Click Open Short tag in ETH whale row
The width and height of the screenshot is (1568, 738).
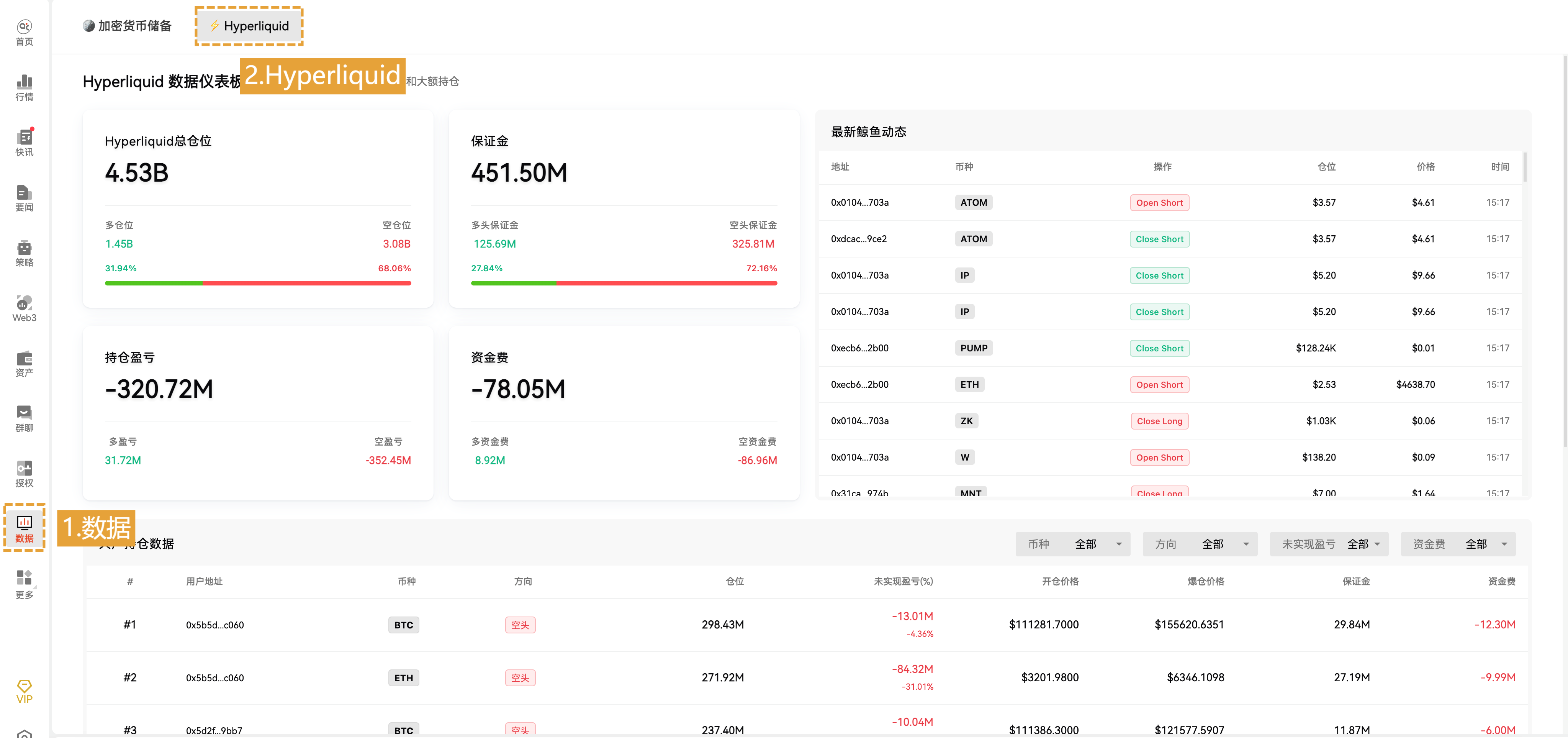point(1159,385)
